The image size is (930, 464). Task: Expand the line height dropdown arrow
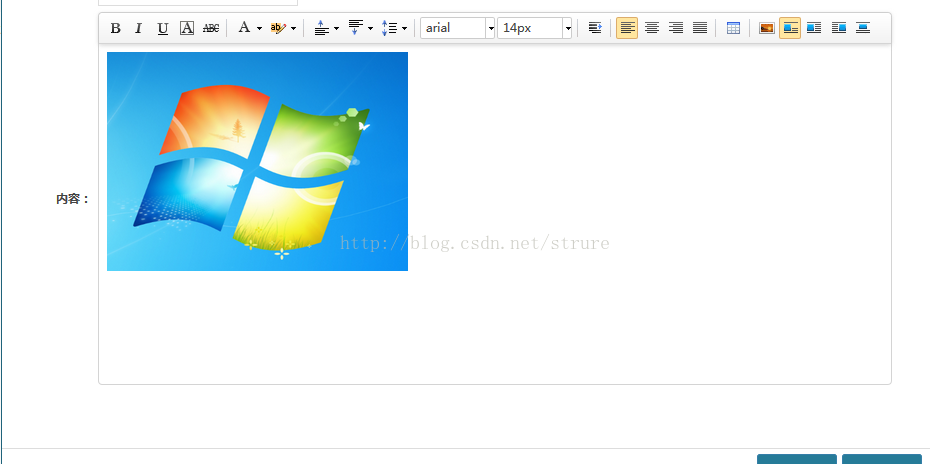click(405, 28)
